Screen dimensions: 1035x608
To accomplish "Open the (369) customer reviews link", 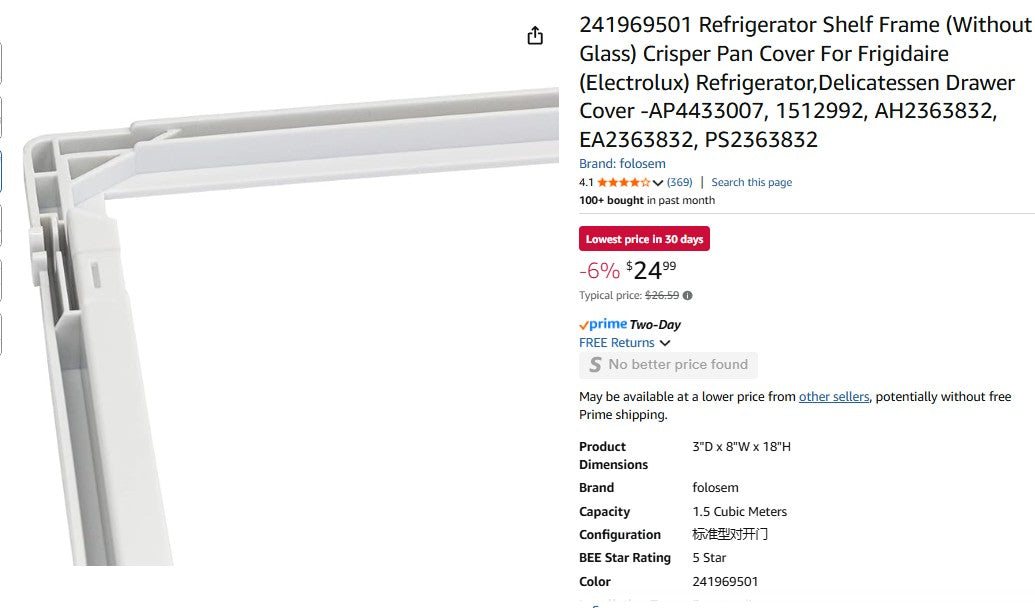I will tap(680, 183).
